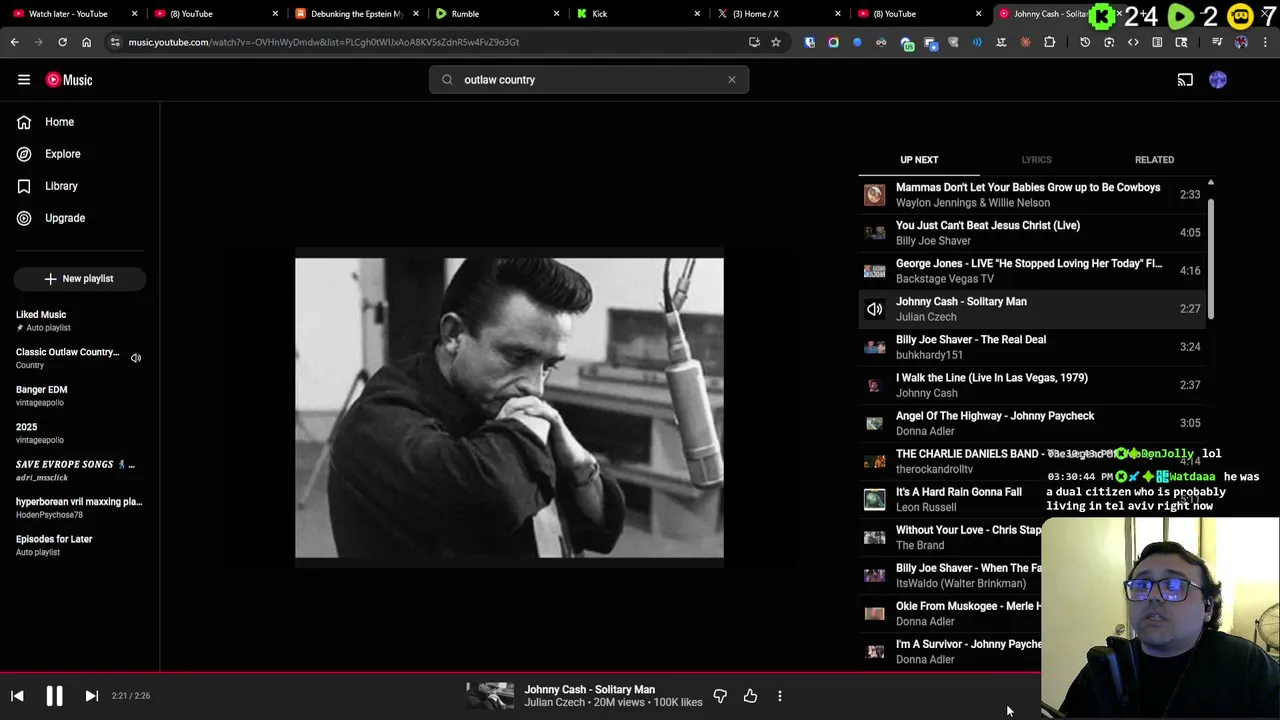Click the address bar URL
The width and height of the screenshot is (1280, 720).
pyautogui.click(x=323, y=42)
